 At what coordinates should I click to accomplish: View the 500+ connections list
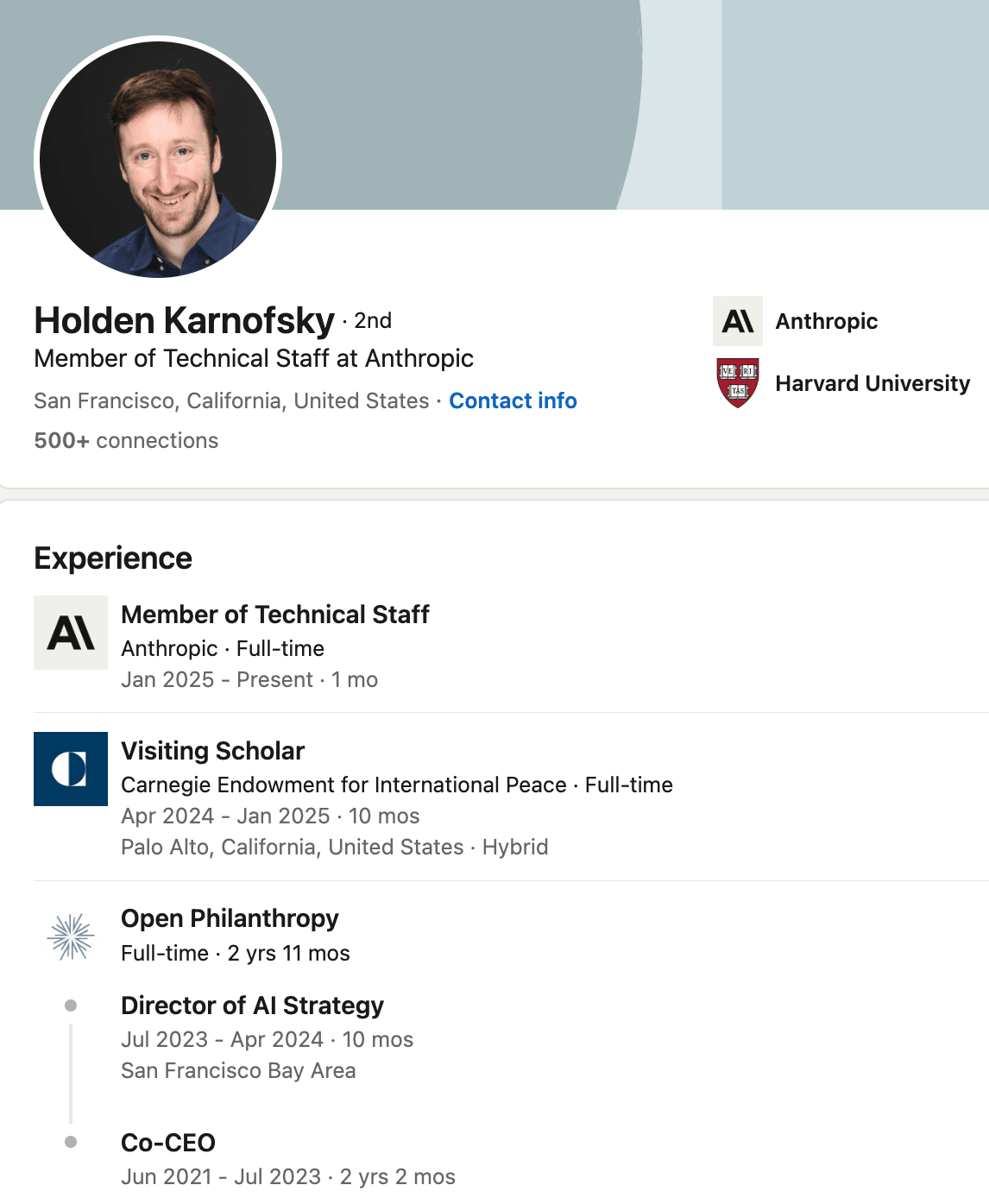coord(126,440)
